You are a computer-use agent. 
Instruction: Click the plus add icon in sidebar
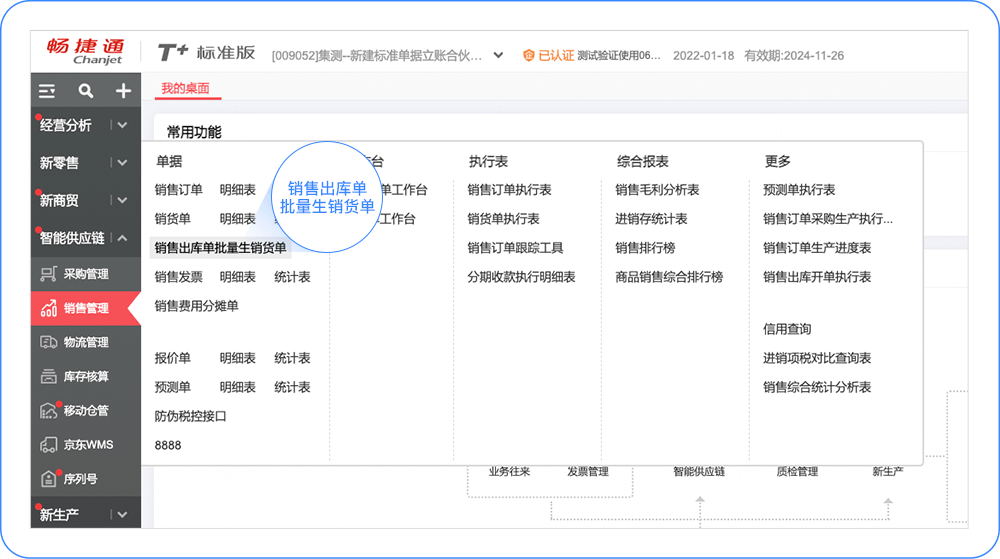click(123, 91)
